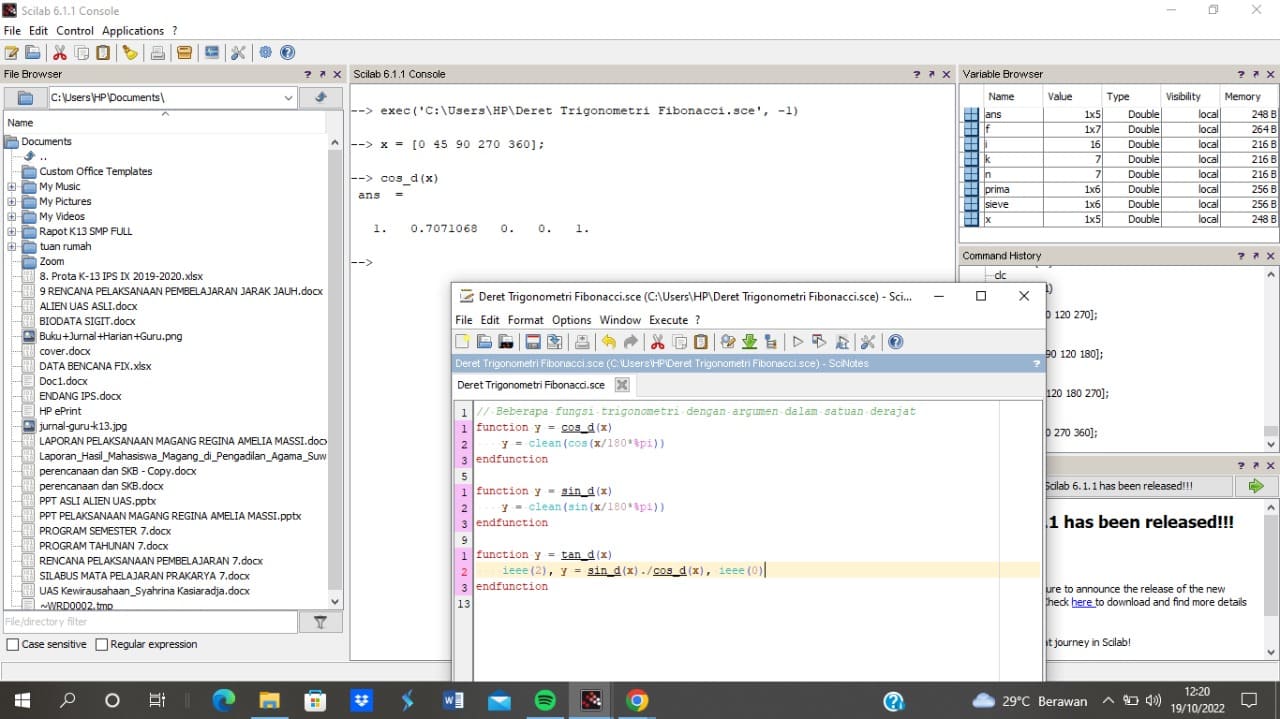Viewport: 1280px width, 719px height.
Task: Close the Command History panel
Action: click(1270, 256)
